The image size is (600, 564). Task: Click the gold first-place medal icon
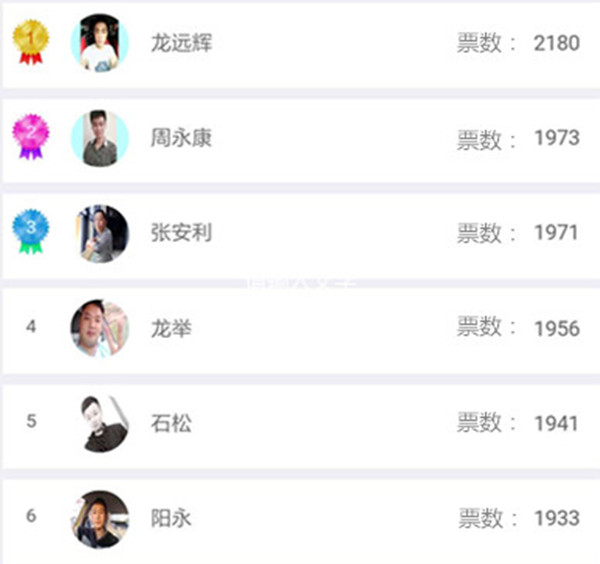click(30, 42)
